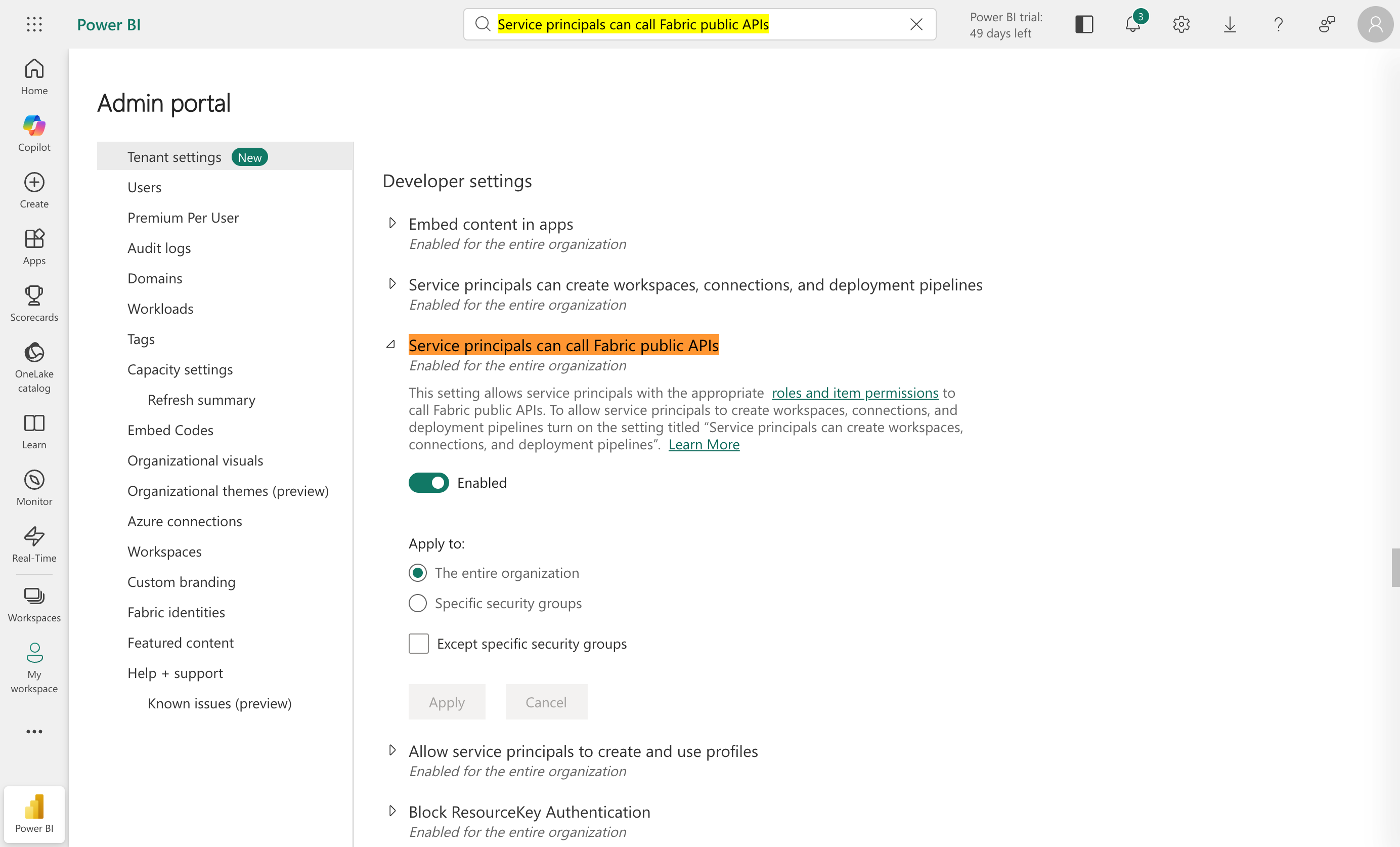Open Users in admin portal menu
The width and height of the screenshot is (1400, 847).
(144, 187)
